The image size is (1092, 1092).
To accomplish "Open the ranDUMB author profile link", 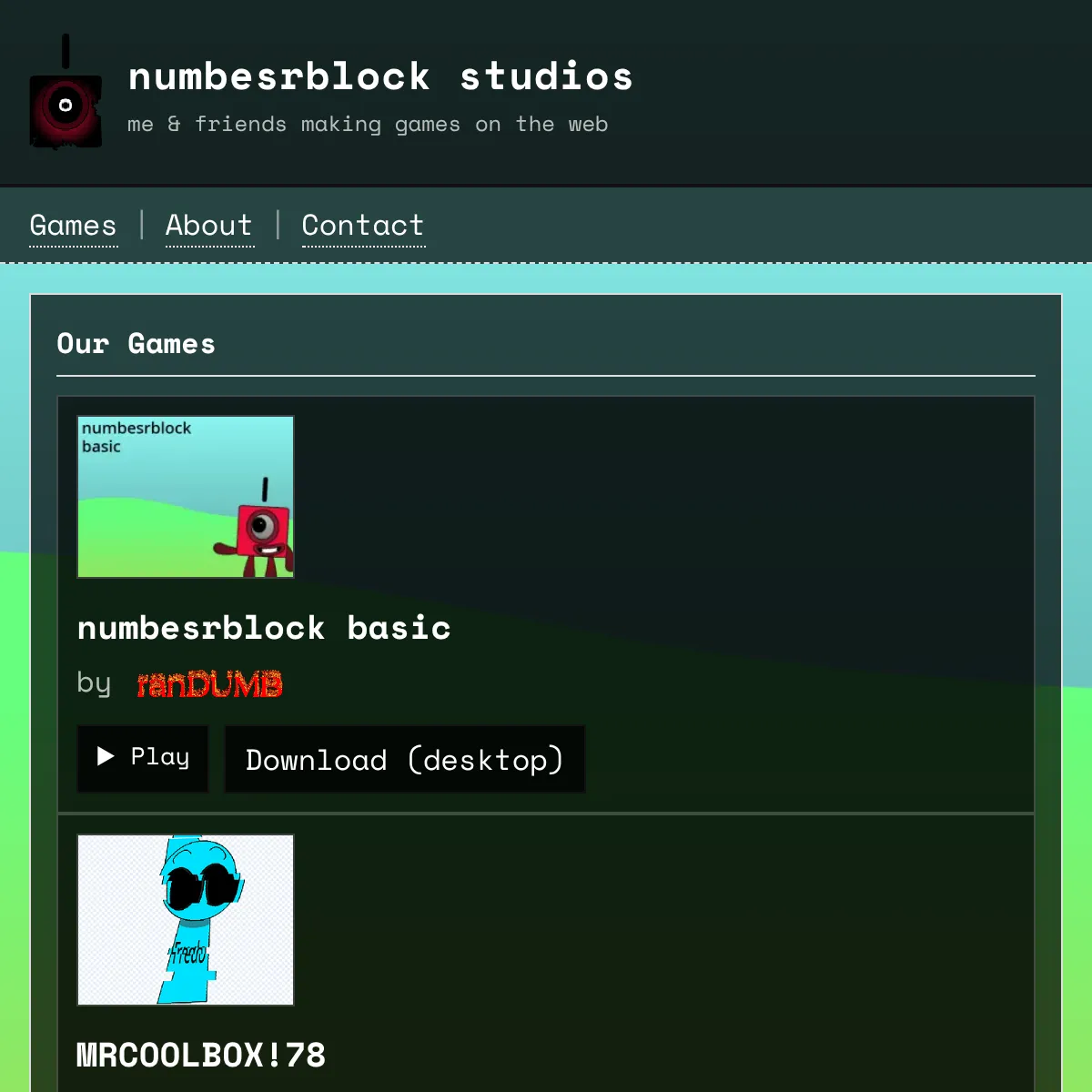I will click(x=209, y=684).
